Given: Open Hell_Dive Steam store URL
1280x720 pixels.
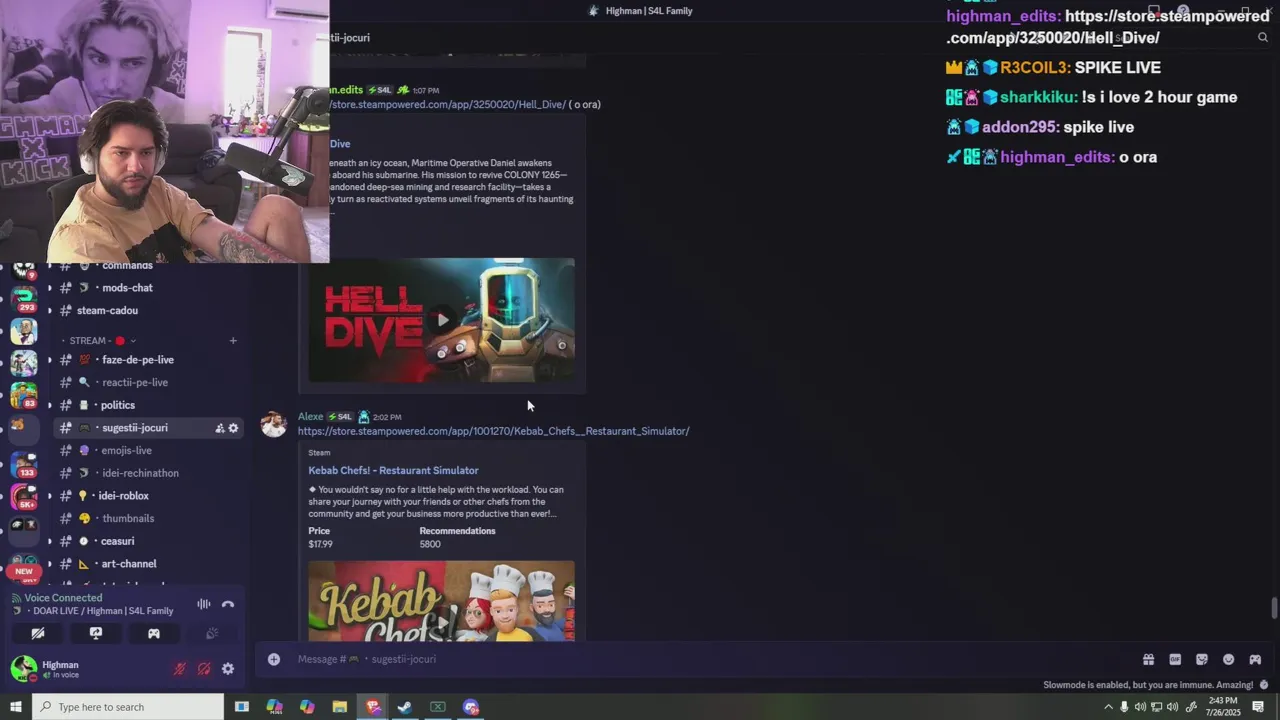Looking at the screenshot, I should [x=448, y=104].
